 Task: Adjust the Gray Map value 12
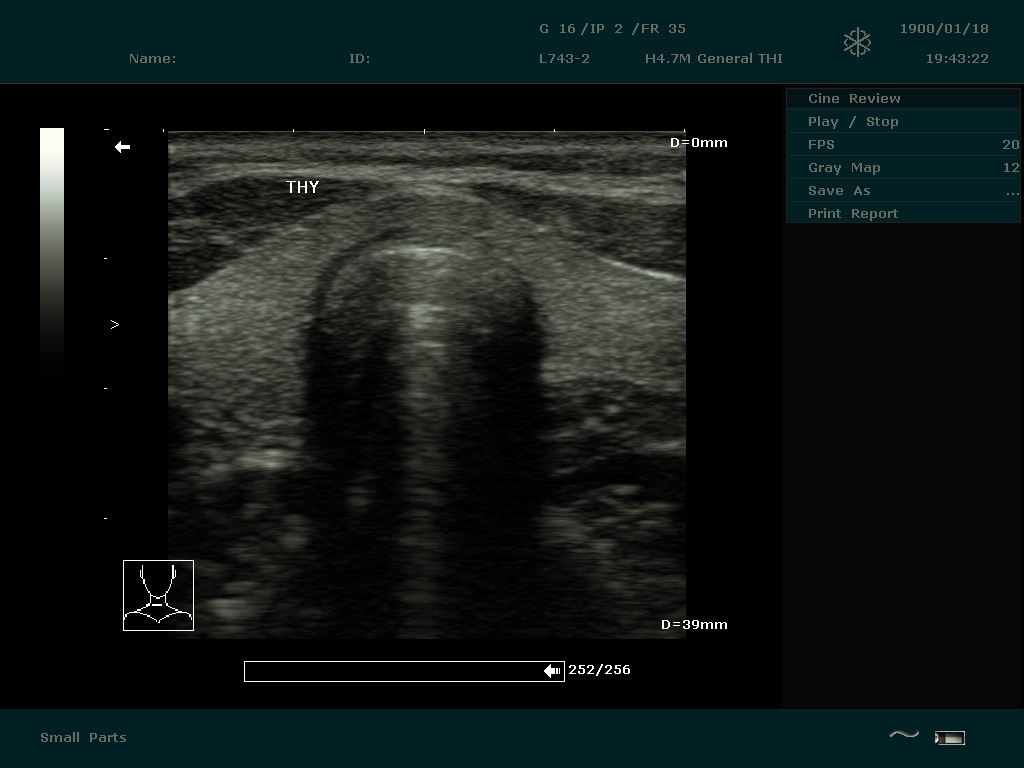pyautogui.click(x=1010, y=167)
